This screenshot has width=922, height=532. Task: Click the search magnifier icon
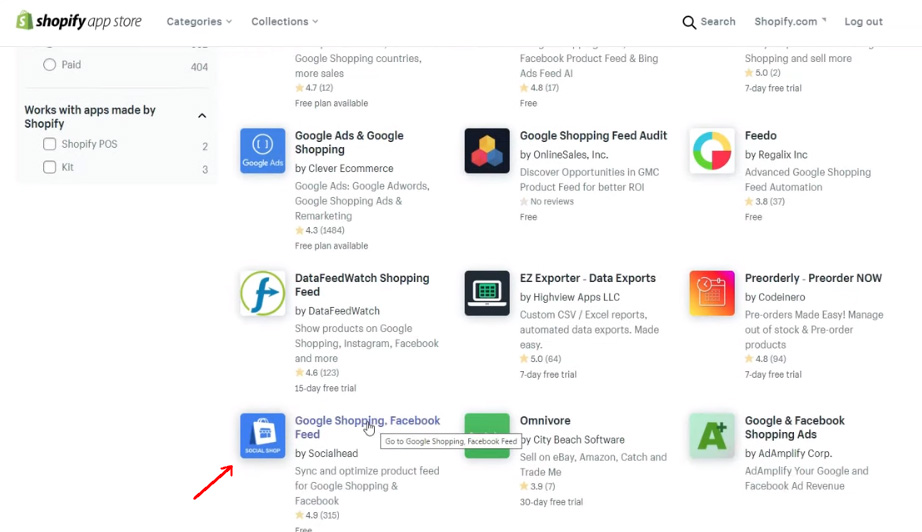(689, 22)
